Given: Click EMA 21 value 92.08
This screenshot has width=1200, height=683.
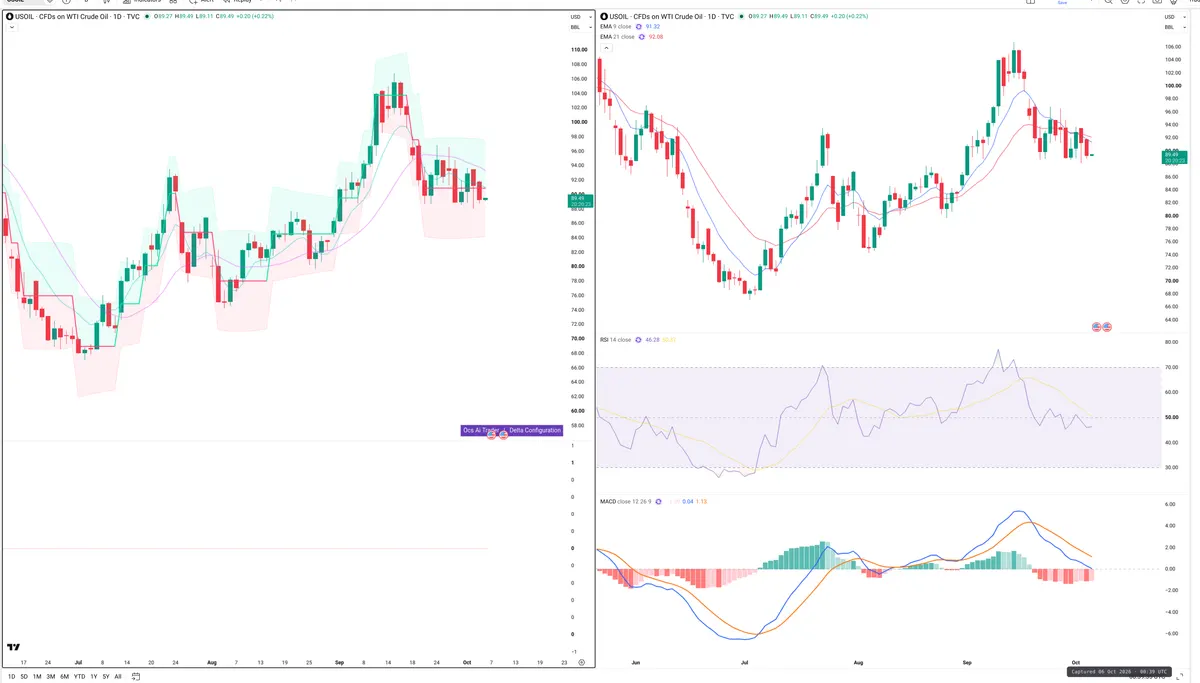Looking at the screenshot, I should click(656, 37).
